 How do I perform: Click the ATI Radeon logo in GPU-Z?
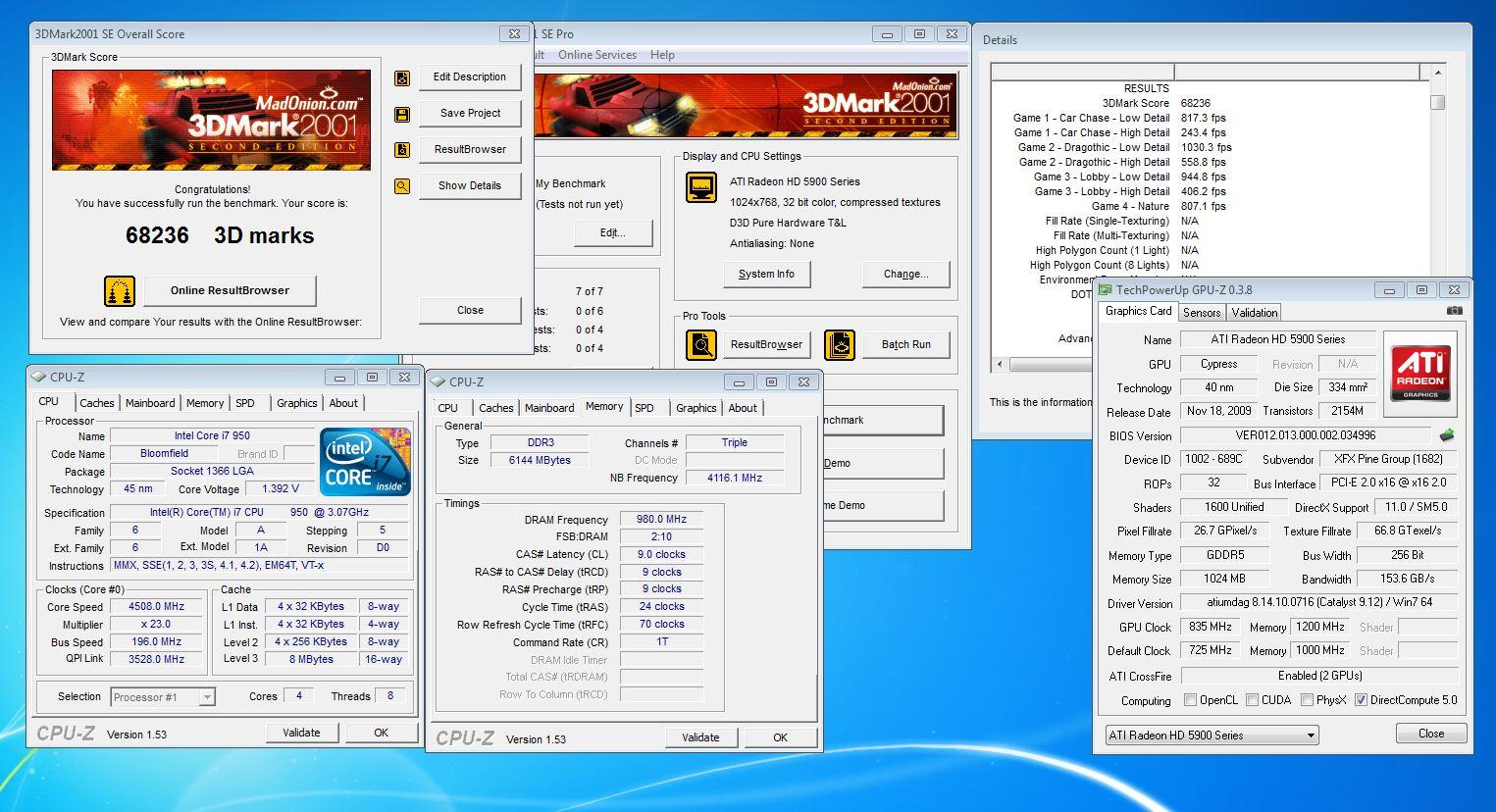coord(1420,373)
